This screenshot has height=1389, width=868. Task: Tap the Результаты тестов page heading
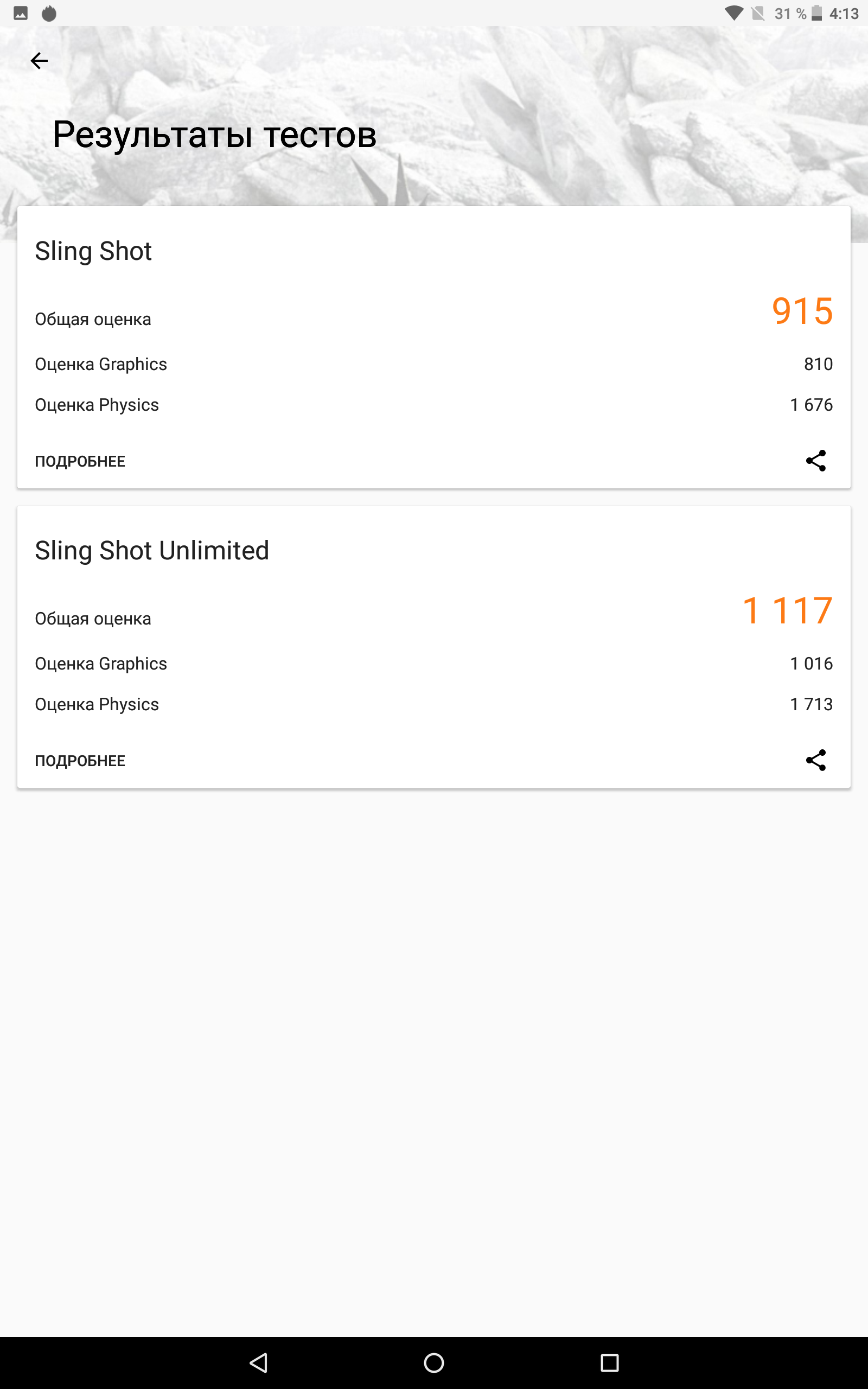tap(214, 135)
